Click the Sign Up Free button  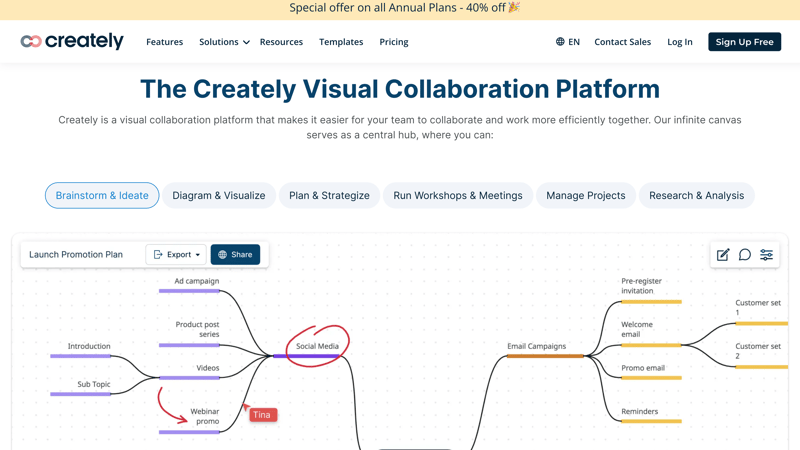[744, 42]
